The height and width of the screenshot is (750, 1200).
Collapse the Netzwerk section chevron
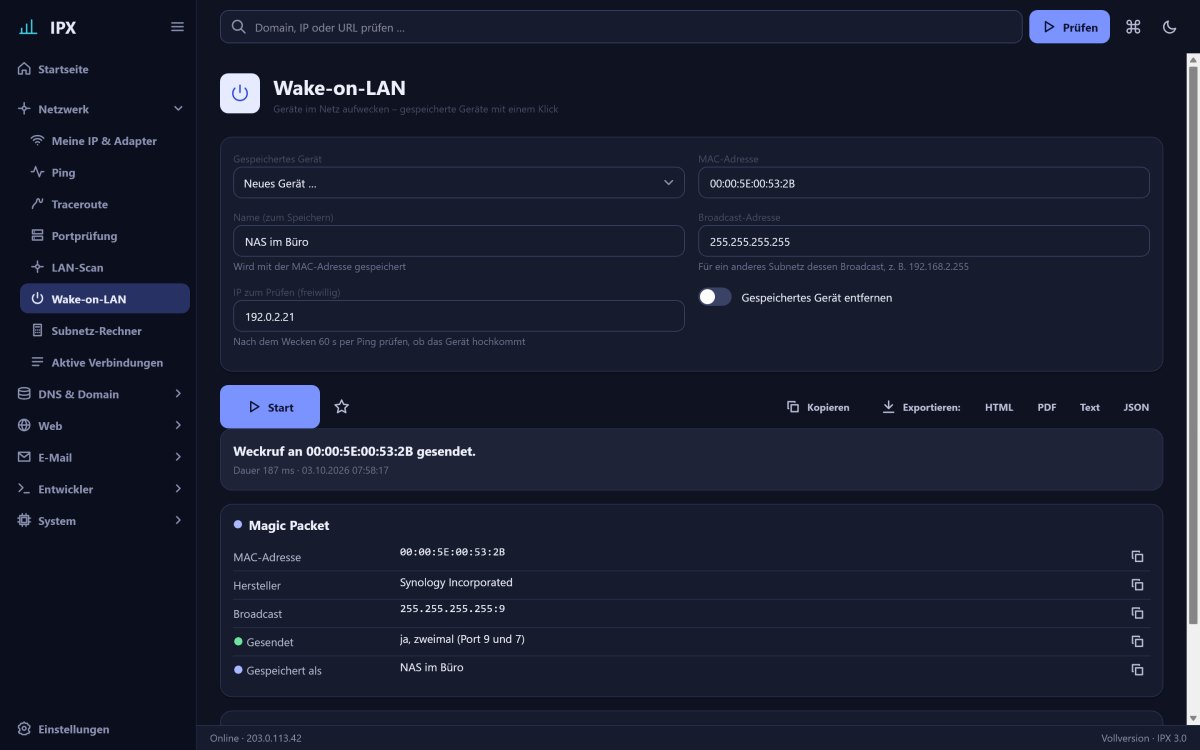(x=178, y=109)
